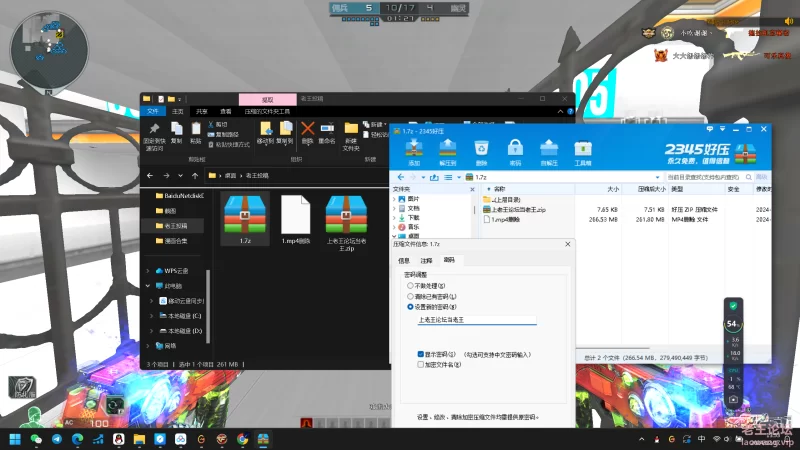Collapse 此电脑 in Explorer navigation pane

(148, 286)
